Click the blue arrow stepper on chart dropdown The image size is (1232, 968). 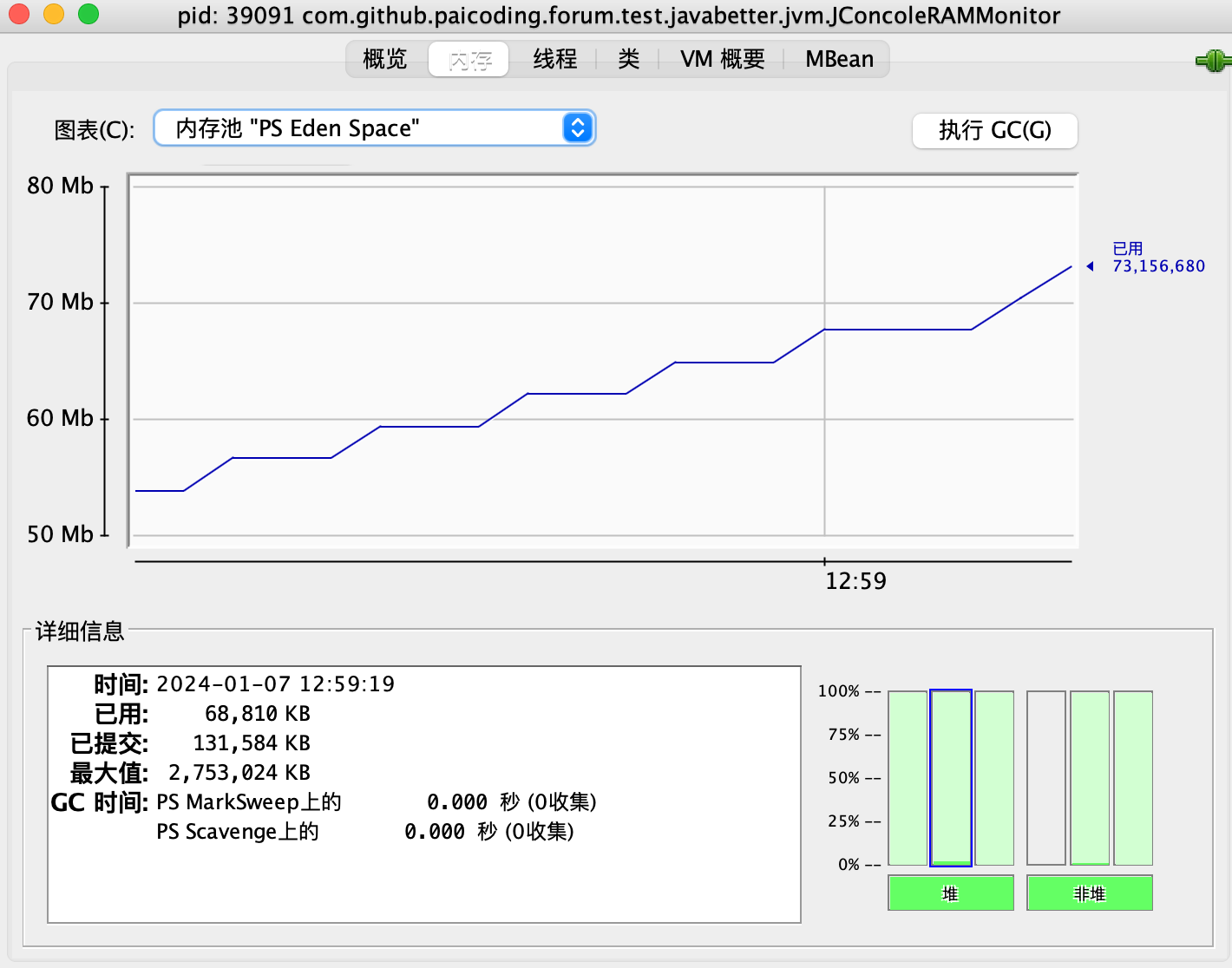click(578, 128)
